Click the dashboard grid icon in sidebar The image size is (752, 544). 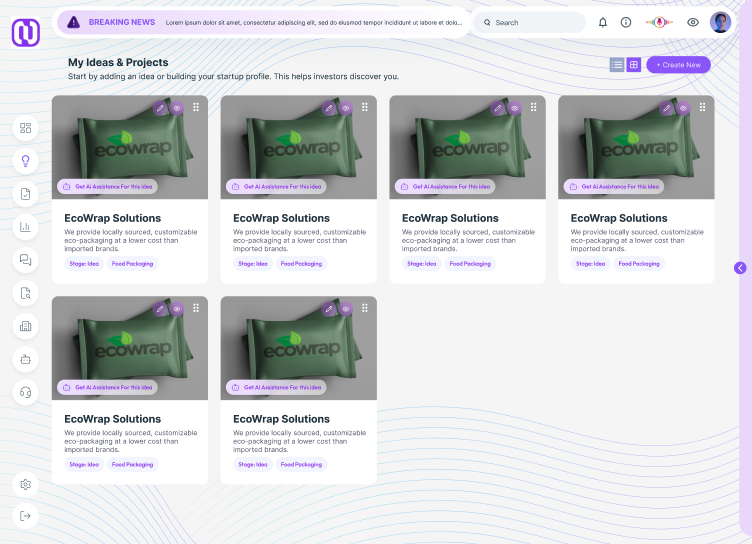(x=26, y=128)
